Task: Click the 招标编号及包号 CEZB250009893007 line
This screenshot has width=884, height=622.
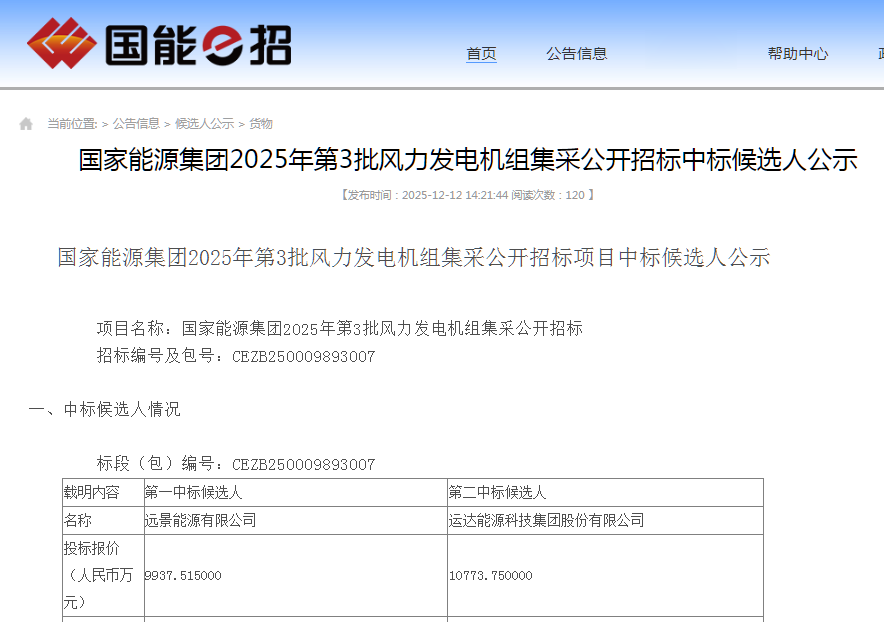Action: coord(236,356)
